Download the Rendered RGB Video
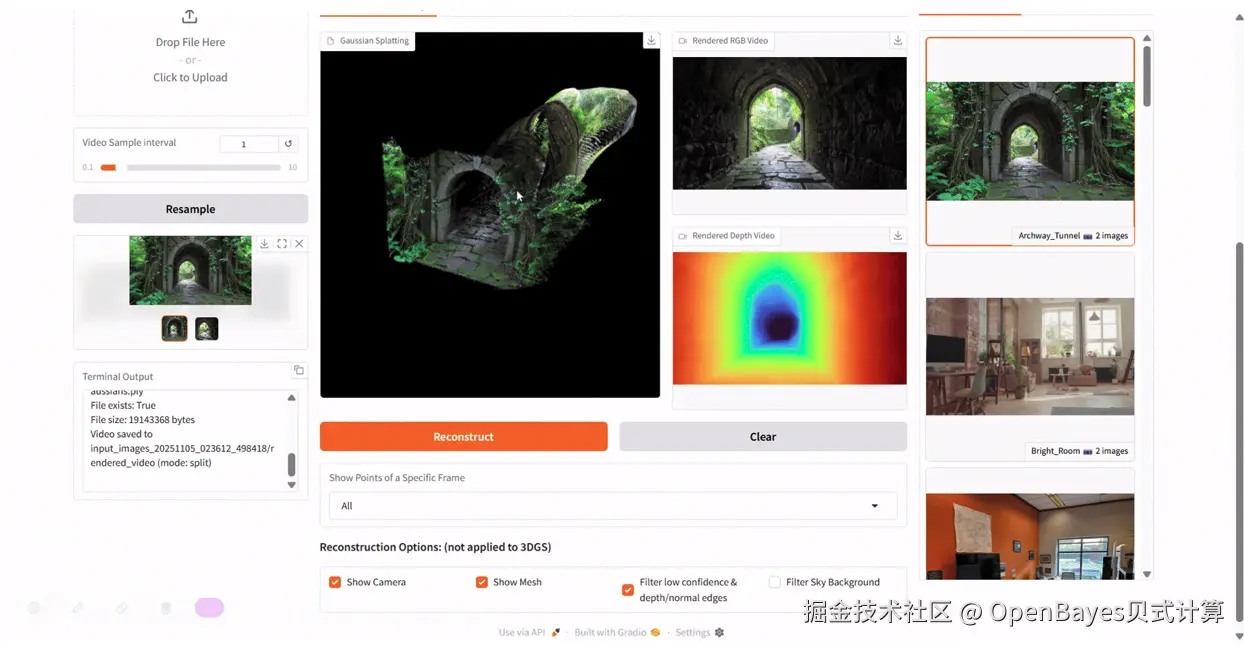 (x=897, y=41)
